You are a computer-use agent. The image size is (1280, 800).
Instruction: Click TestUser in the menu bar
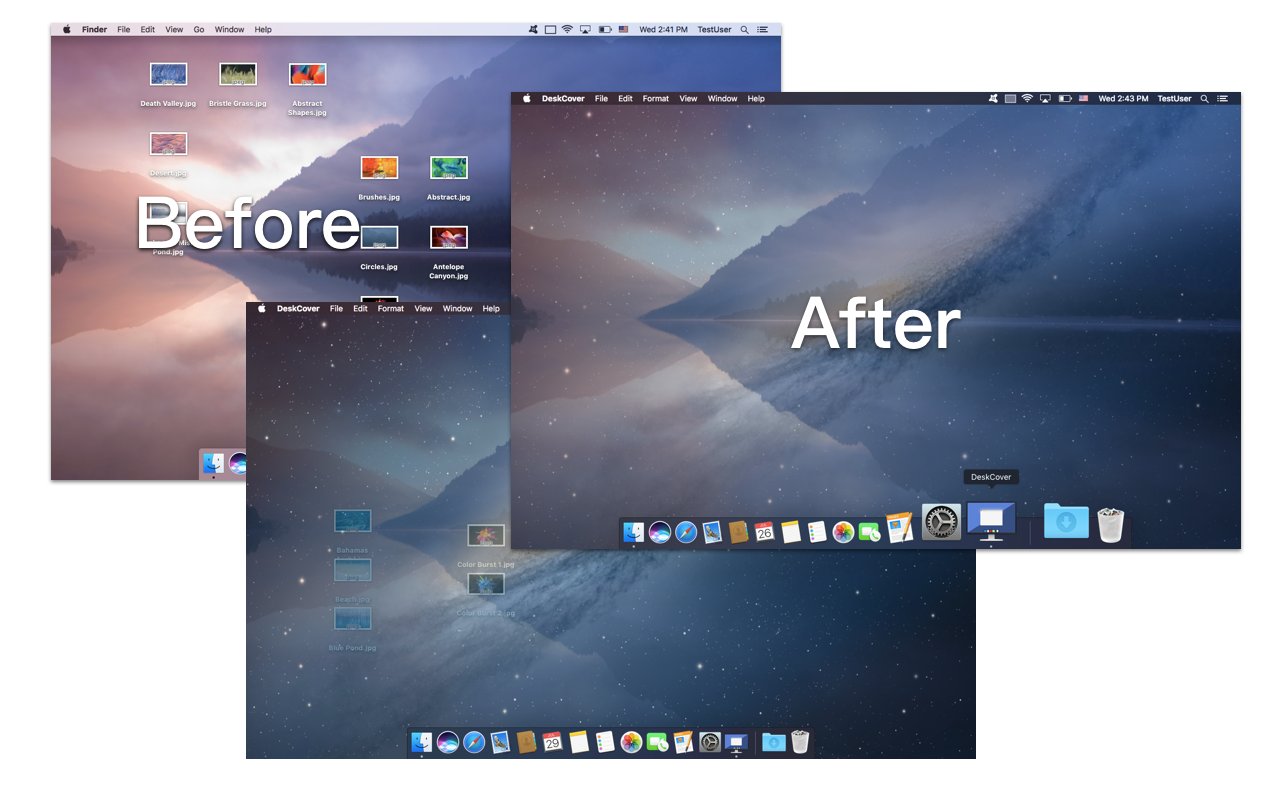pyautogui.click(x=1174, y=98)
